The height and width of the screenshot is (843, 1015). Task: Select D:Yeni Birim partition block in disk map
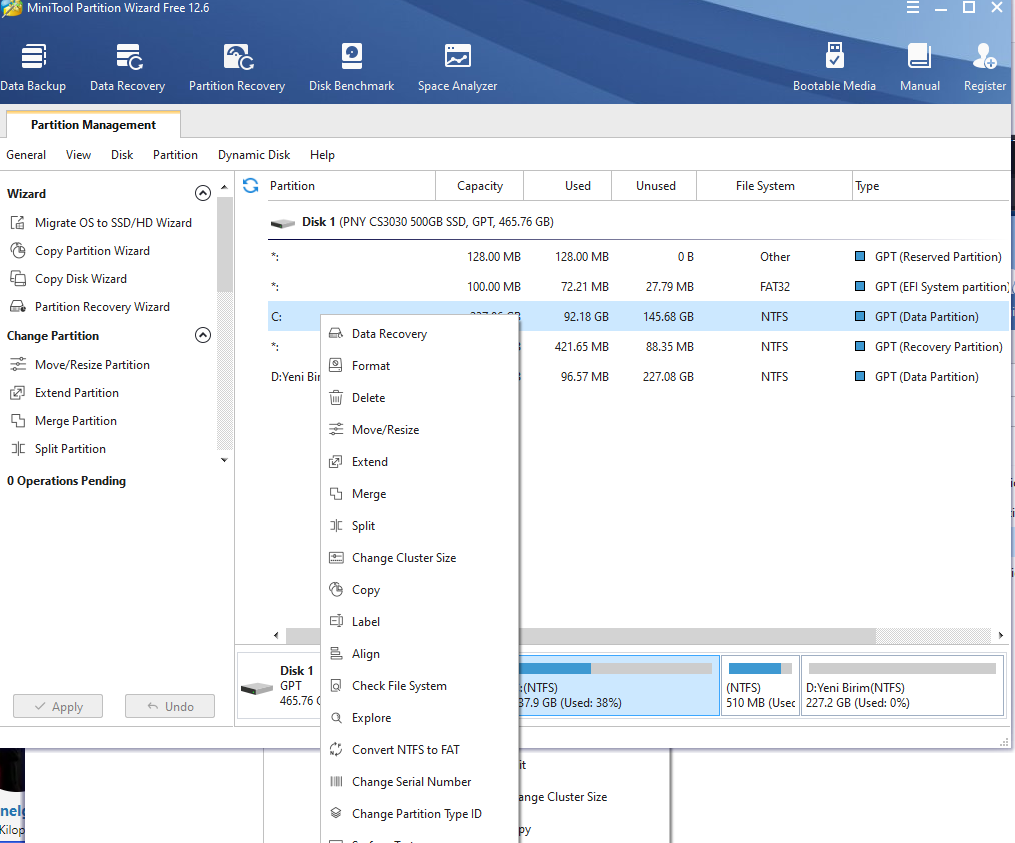point(902,686)
